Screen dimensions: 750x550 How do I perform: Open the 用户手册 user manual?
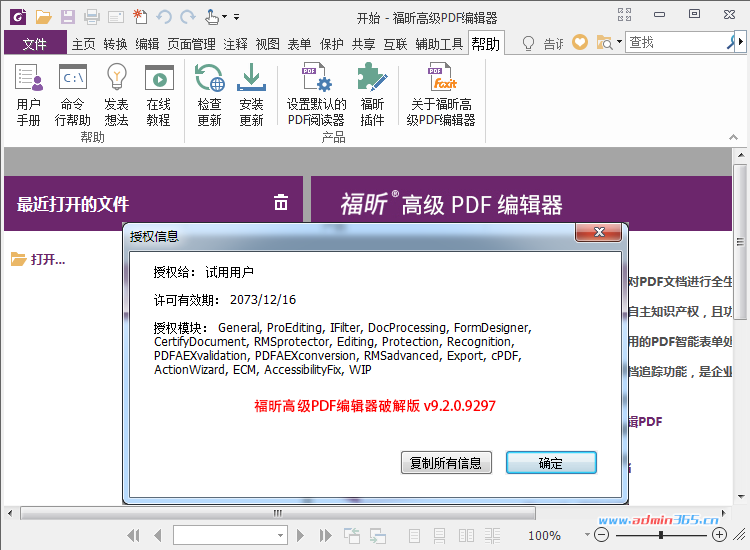point(29,95)
